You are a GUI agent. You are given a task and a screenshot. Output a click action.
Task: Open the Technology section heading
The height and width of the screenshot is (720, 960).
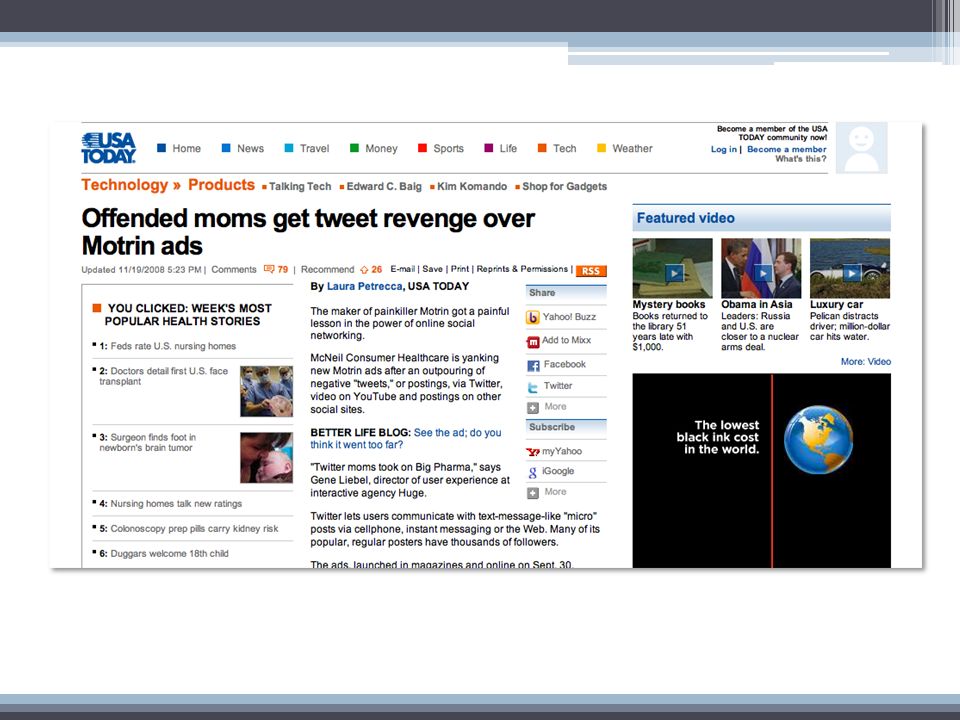[124, 185]
